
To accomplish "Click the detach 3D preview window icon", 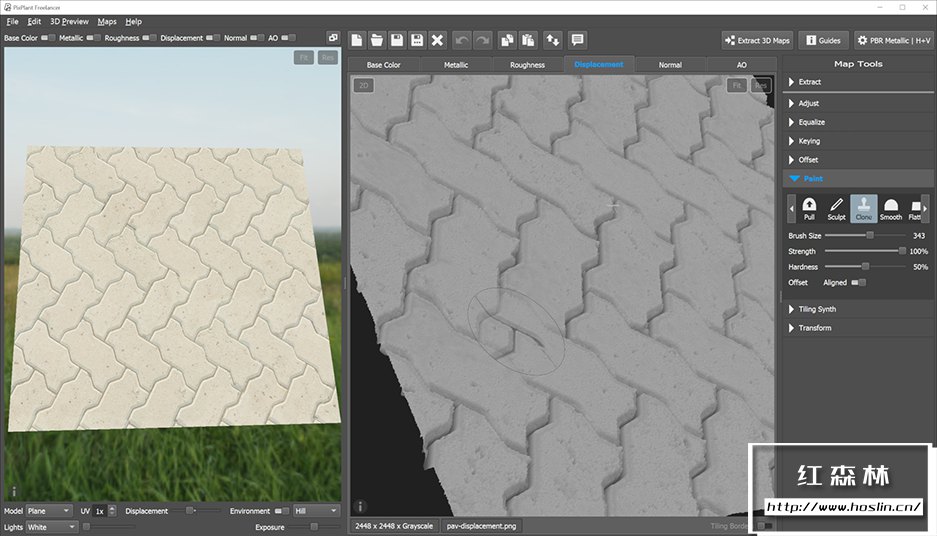I will 333,38.
